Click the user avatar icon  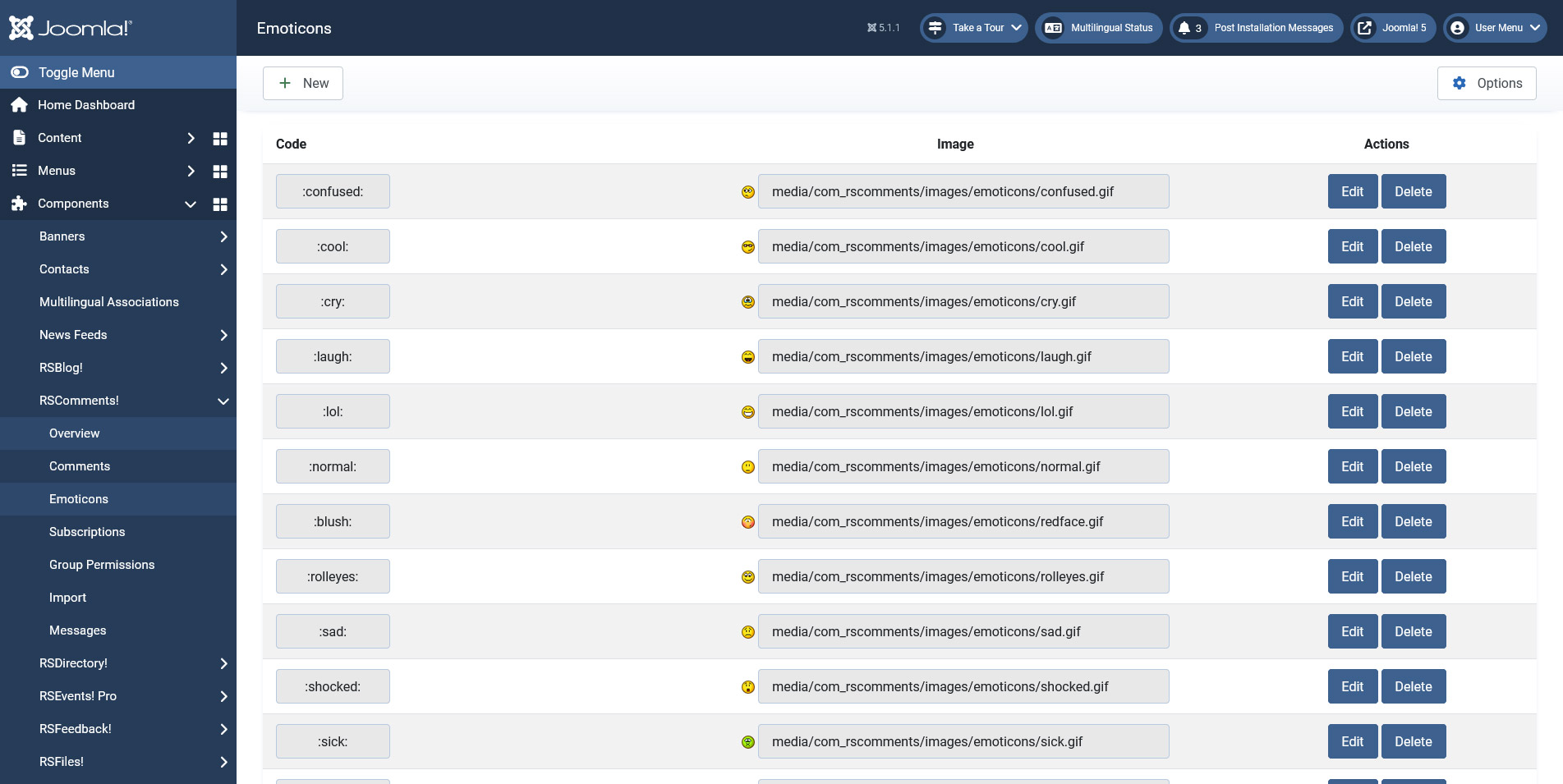coord(1457,28)
